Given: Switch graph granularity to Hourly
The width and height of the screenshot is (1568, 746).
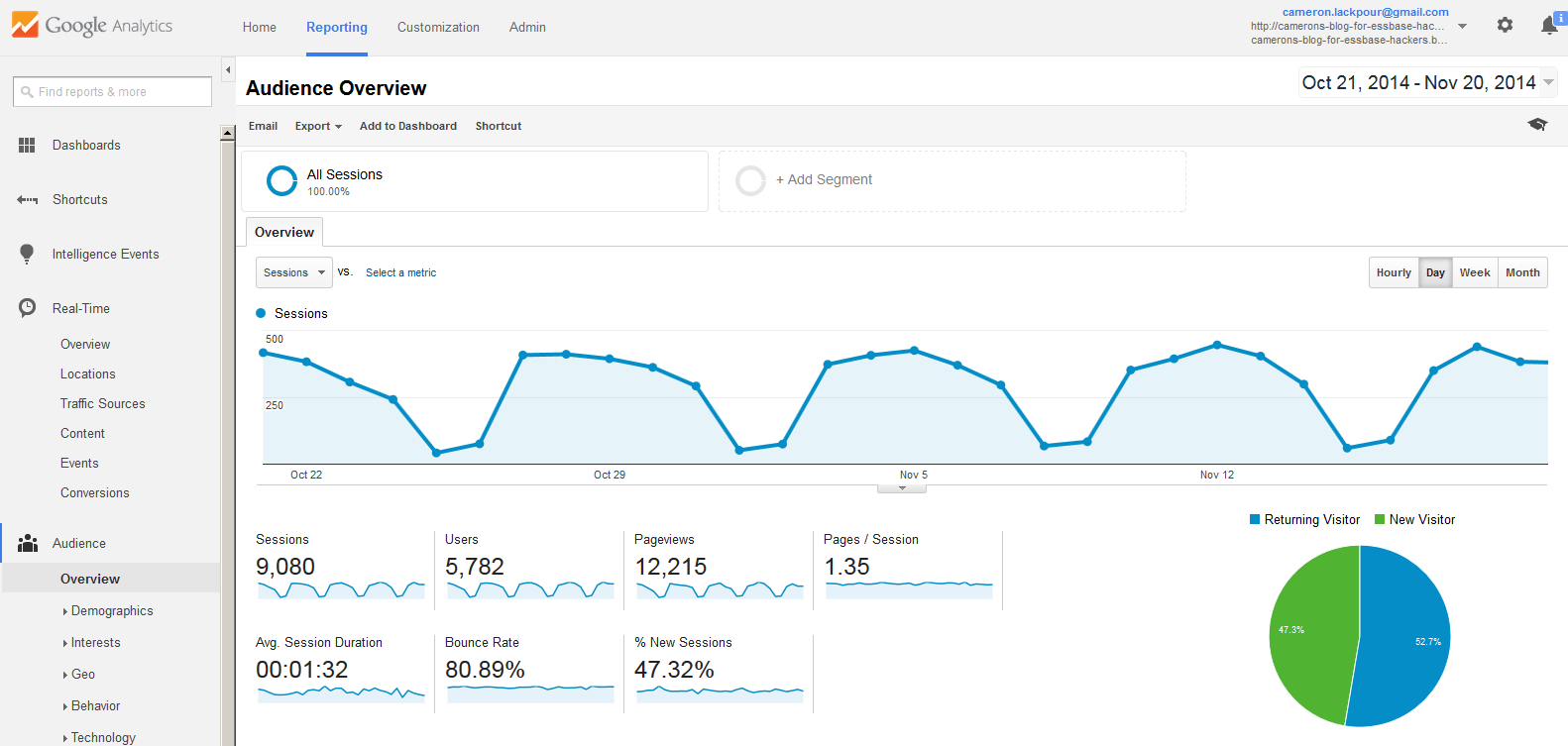Looking at the screenshot, I should coord(1394,272).
